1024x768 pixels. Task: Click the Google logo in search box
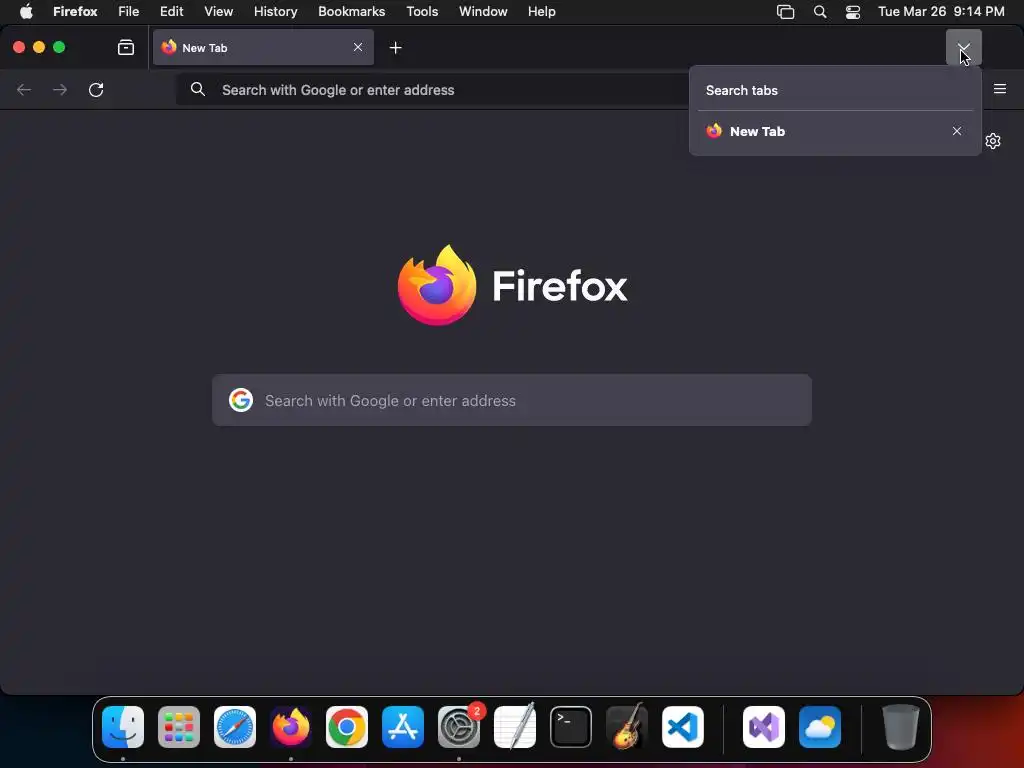(x=241, y=400)
